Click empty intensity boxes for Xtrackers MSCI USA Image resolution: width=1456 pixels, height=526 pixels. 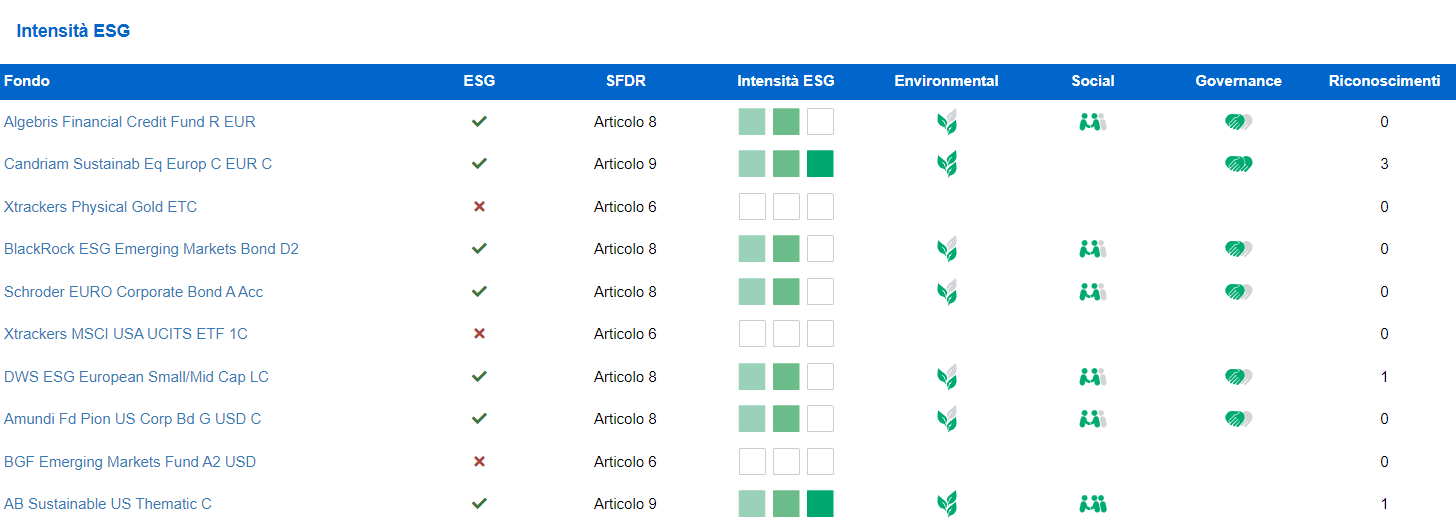point(786,334)
